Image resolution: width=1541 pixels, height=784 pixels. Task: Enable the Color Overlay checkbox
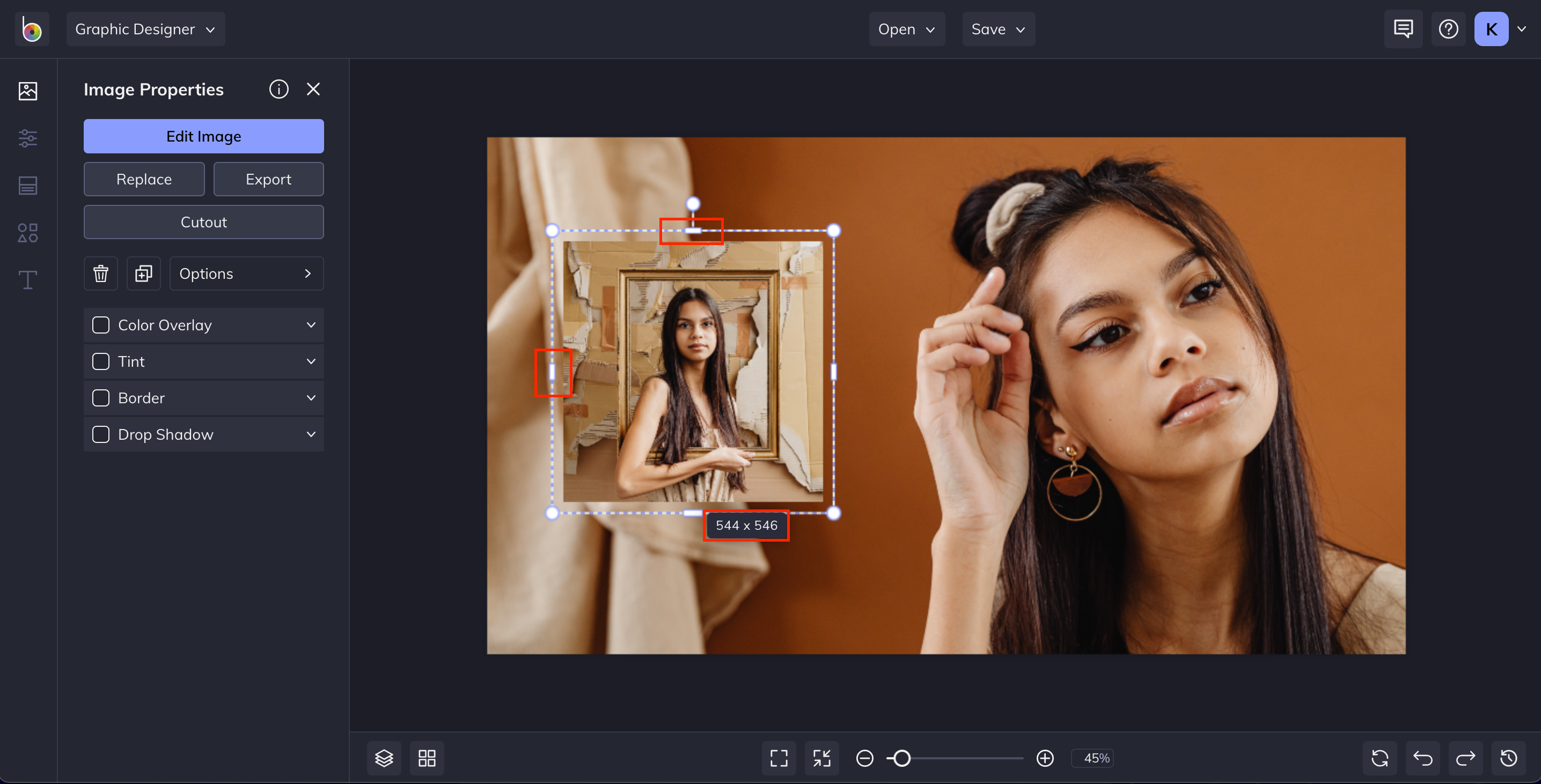click(x=101, y=326)
